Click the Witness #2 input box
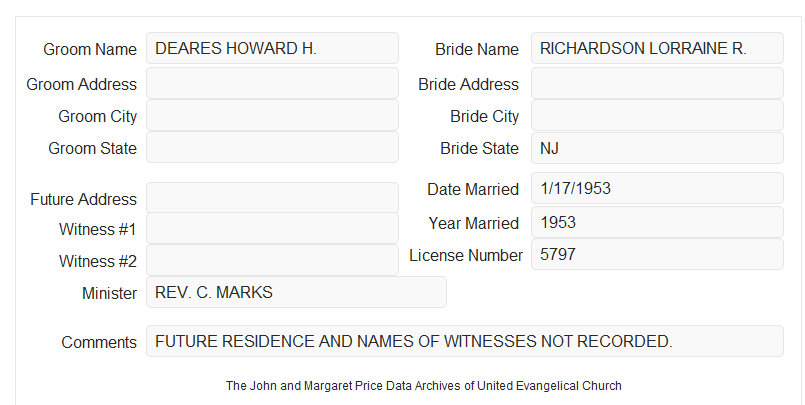This screenshot has height=405, width=805. click(272, 260)
